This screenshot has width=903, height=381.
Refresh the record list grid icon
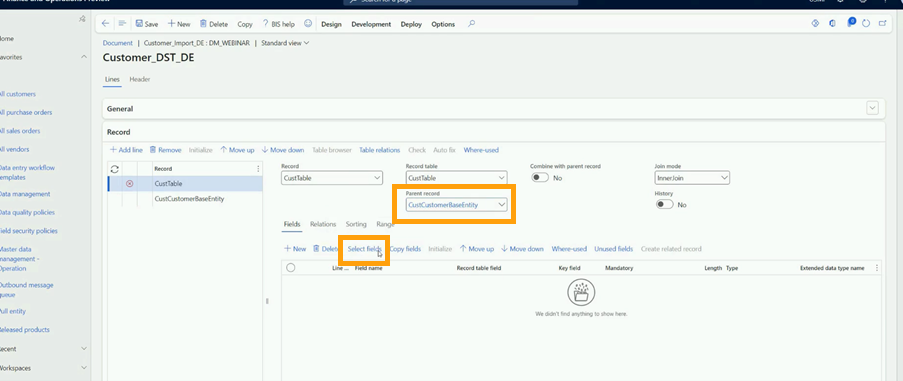click(115, 169)
